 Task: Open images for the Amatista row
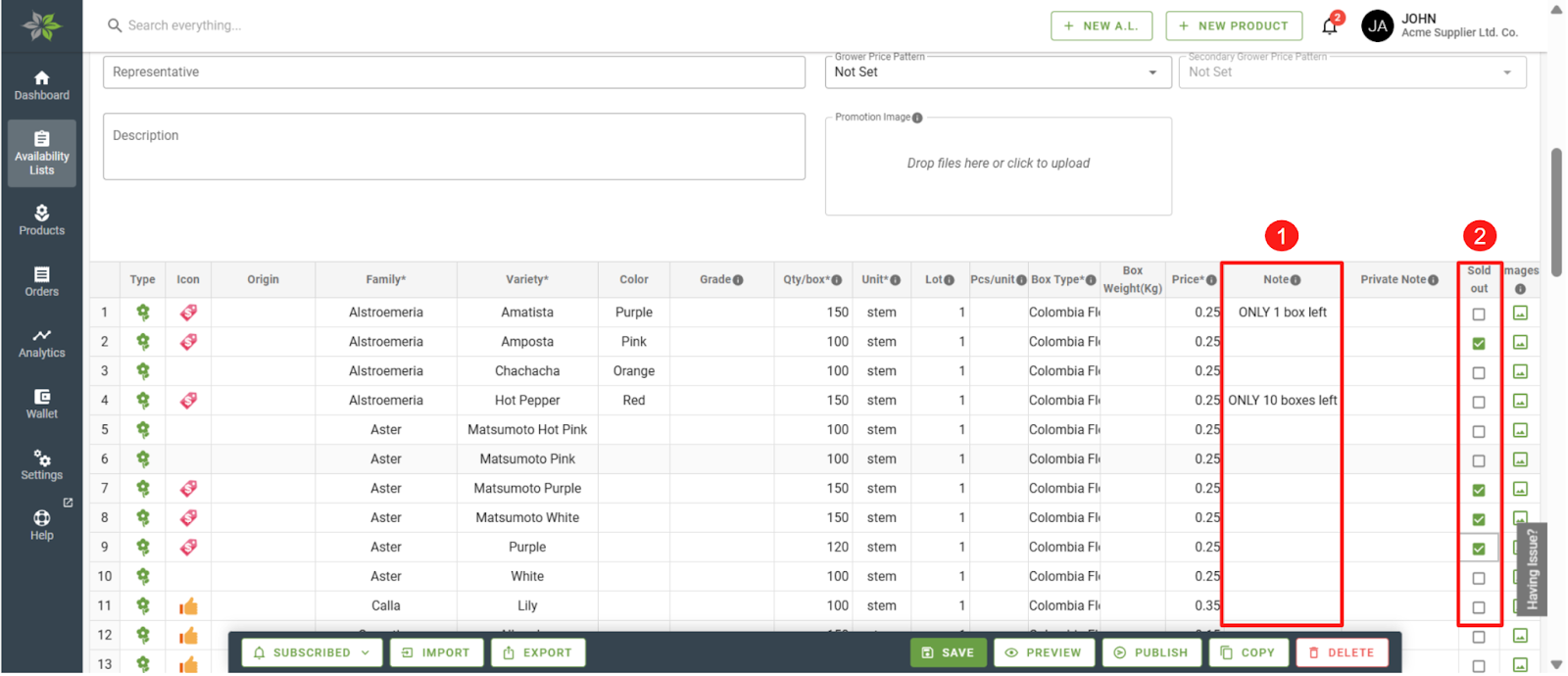point(1520,314)
